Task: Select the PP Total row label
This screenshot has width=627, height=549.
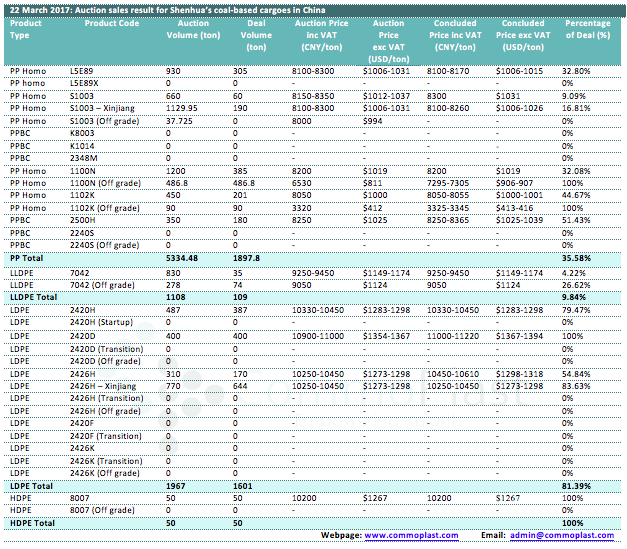Action: click(x=28, y=257)
